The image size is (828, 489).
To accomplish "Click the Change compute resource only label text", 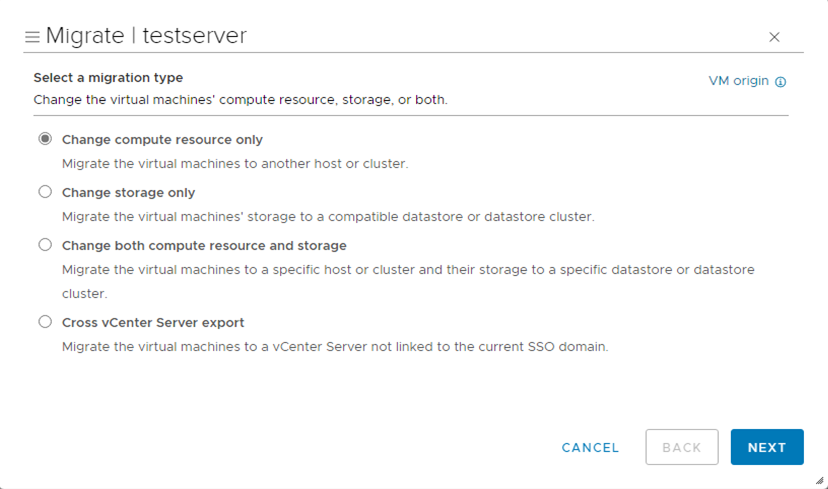I will pyautogui.click(x=162, y=140).
